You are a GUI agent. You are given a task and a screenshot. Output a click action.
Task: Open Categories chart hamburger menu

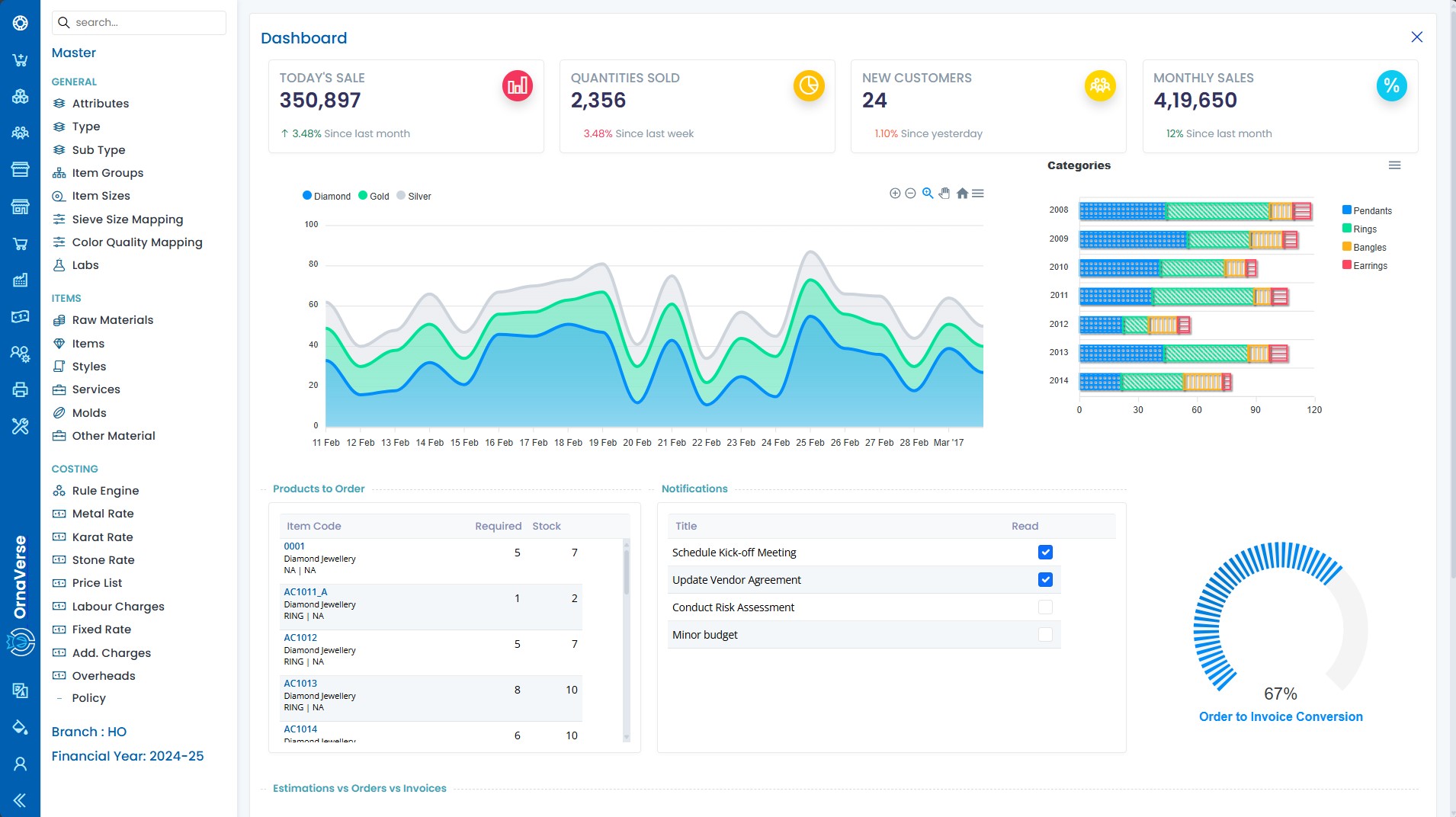coord(1394,165)
